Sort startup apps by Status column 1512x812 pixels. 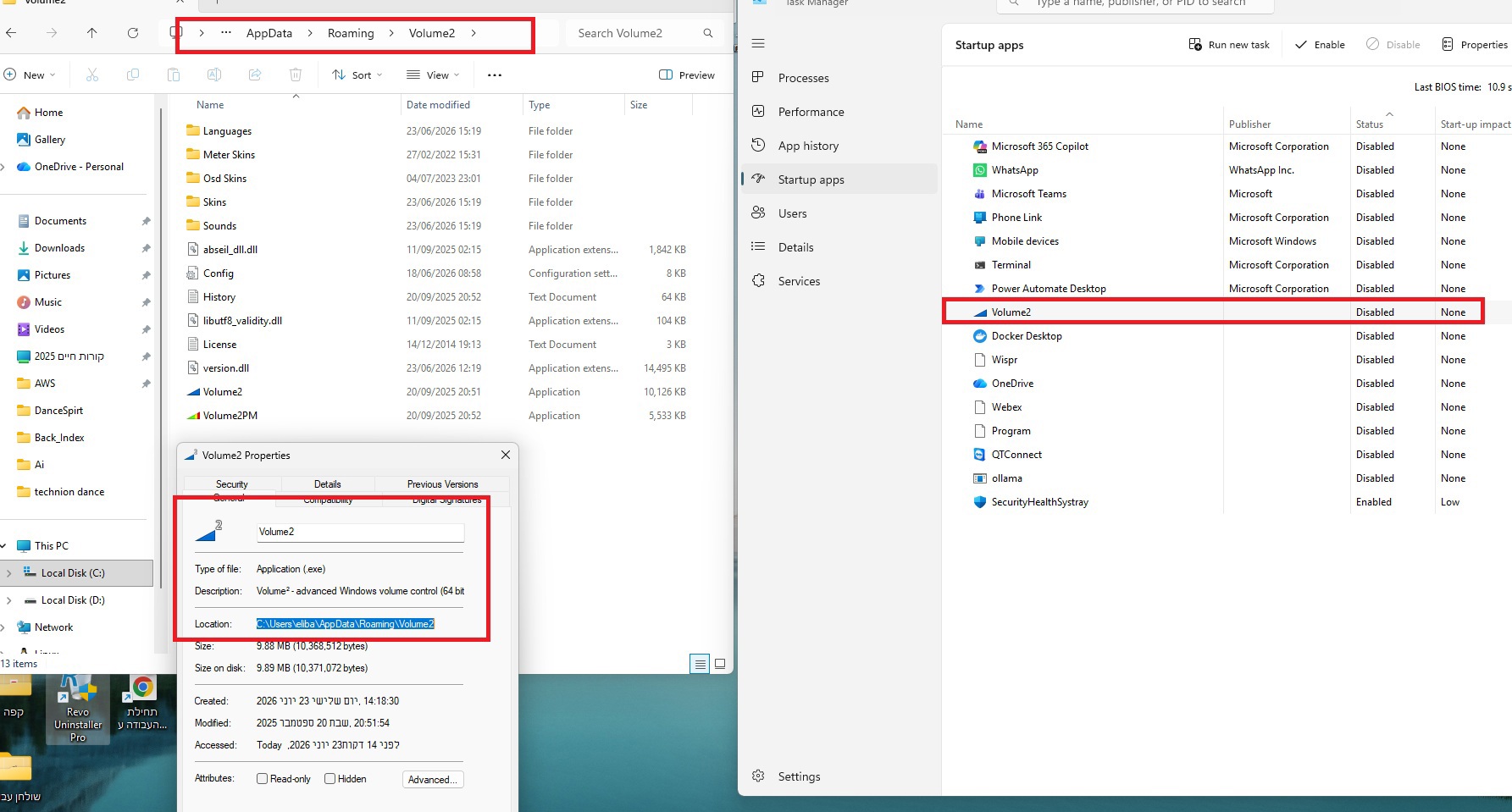pos(1370,124)
